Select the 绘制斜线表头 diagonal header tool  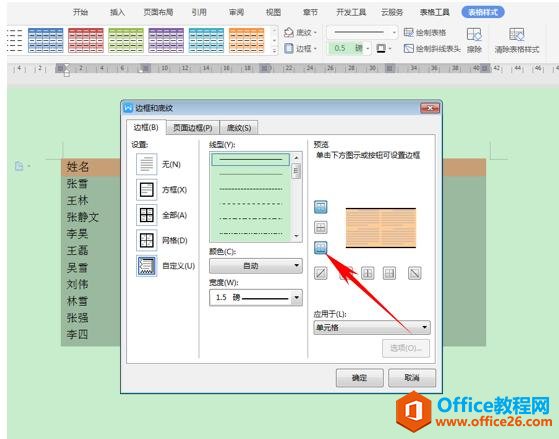tap(432, 48)
